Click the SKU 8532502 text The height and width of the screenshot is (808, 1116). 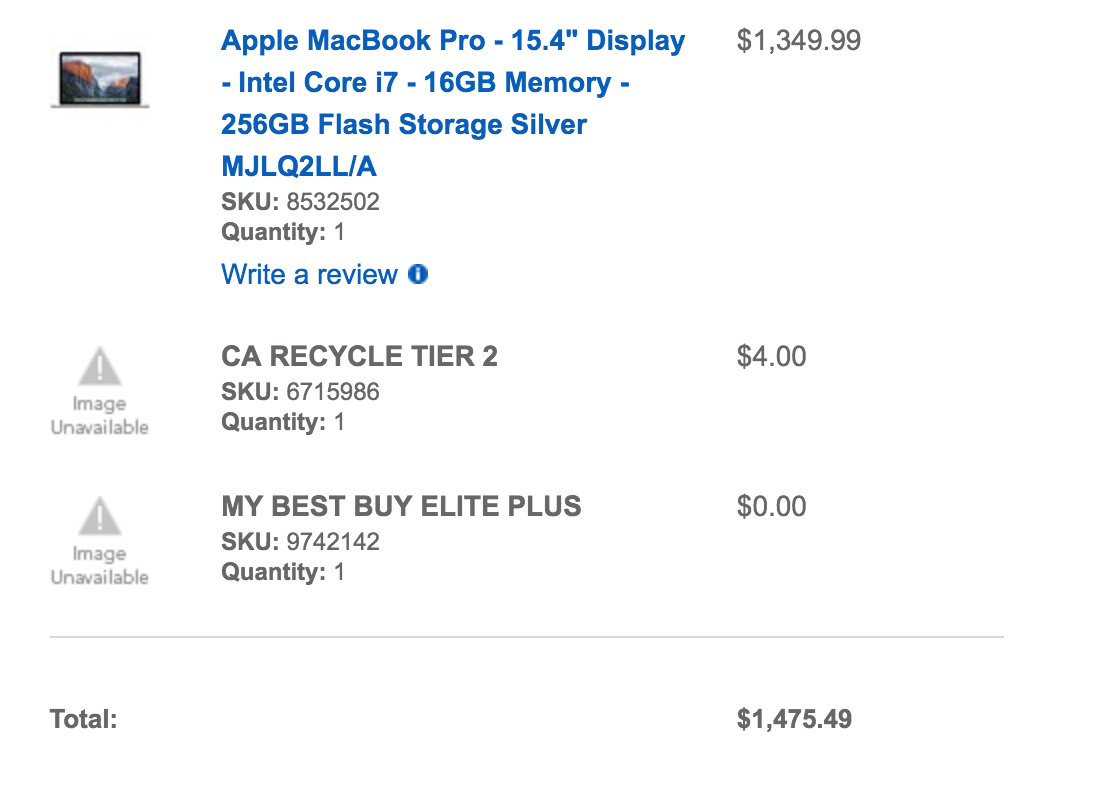pyautogui.click(x=300, y=201)
